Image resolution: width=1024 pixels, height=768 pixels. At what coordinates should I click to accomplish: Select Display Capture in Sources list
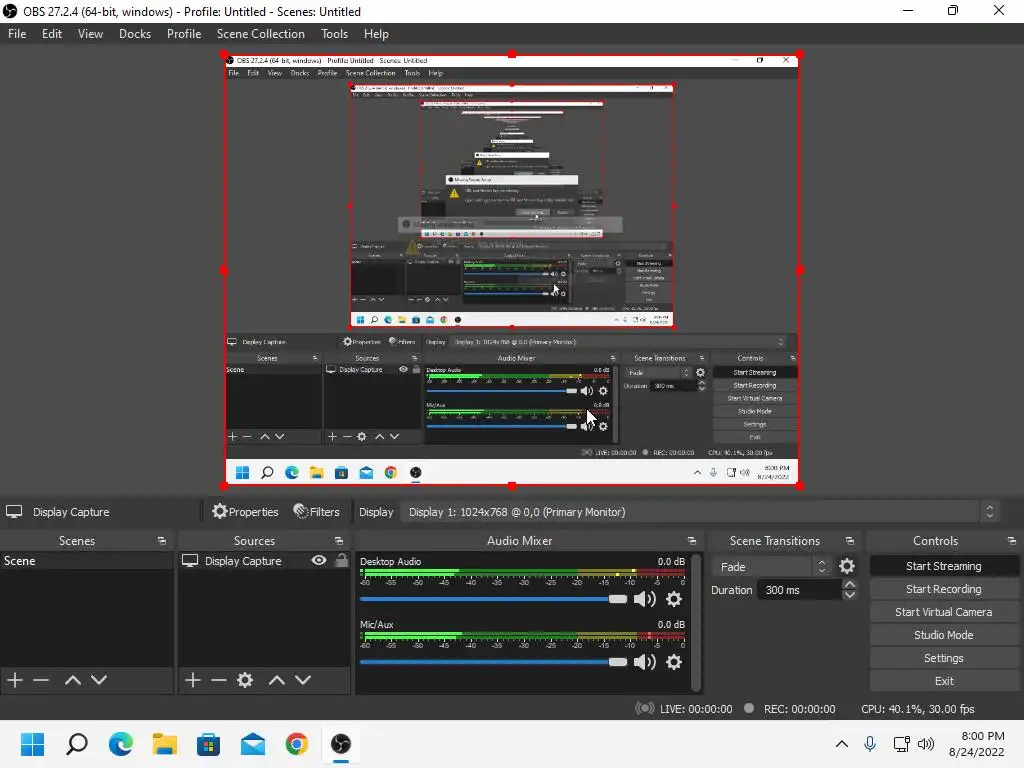coord(243,561)
